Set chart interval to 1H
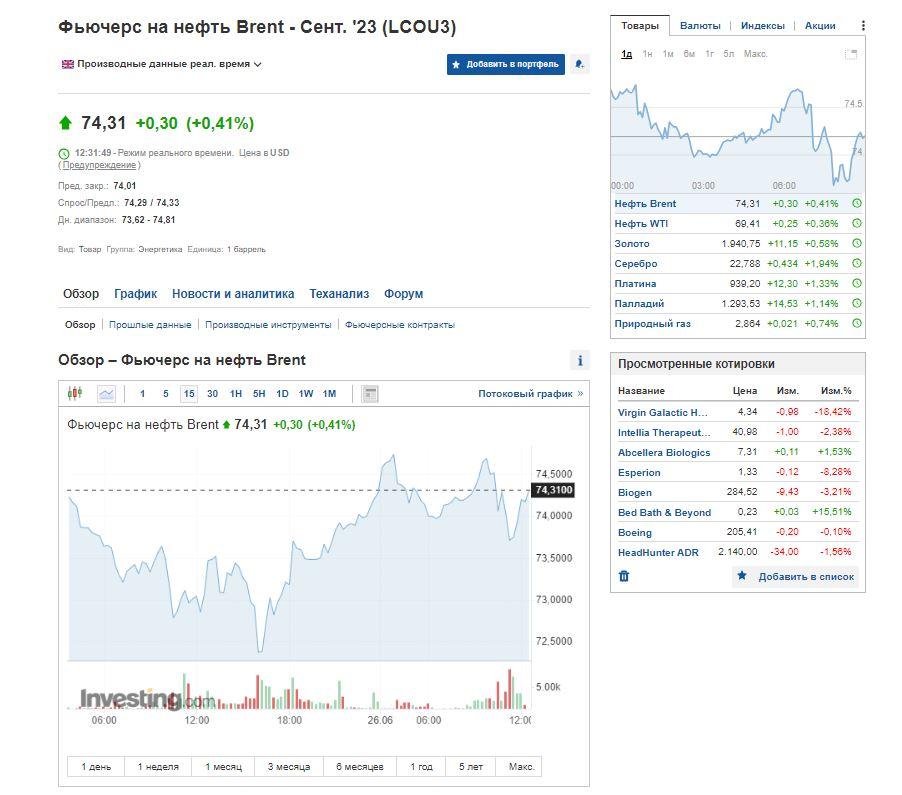The height and width of the screenshot is (795, 902). click(x=236, y=394)
